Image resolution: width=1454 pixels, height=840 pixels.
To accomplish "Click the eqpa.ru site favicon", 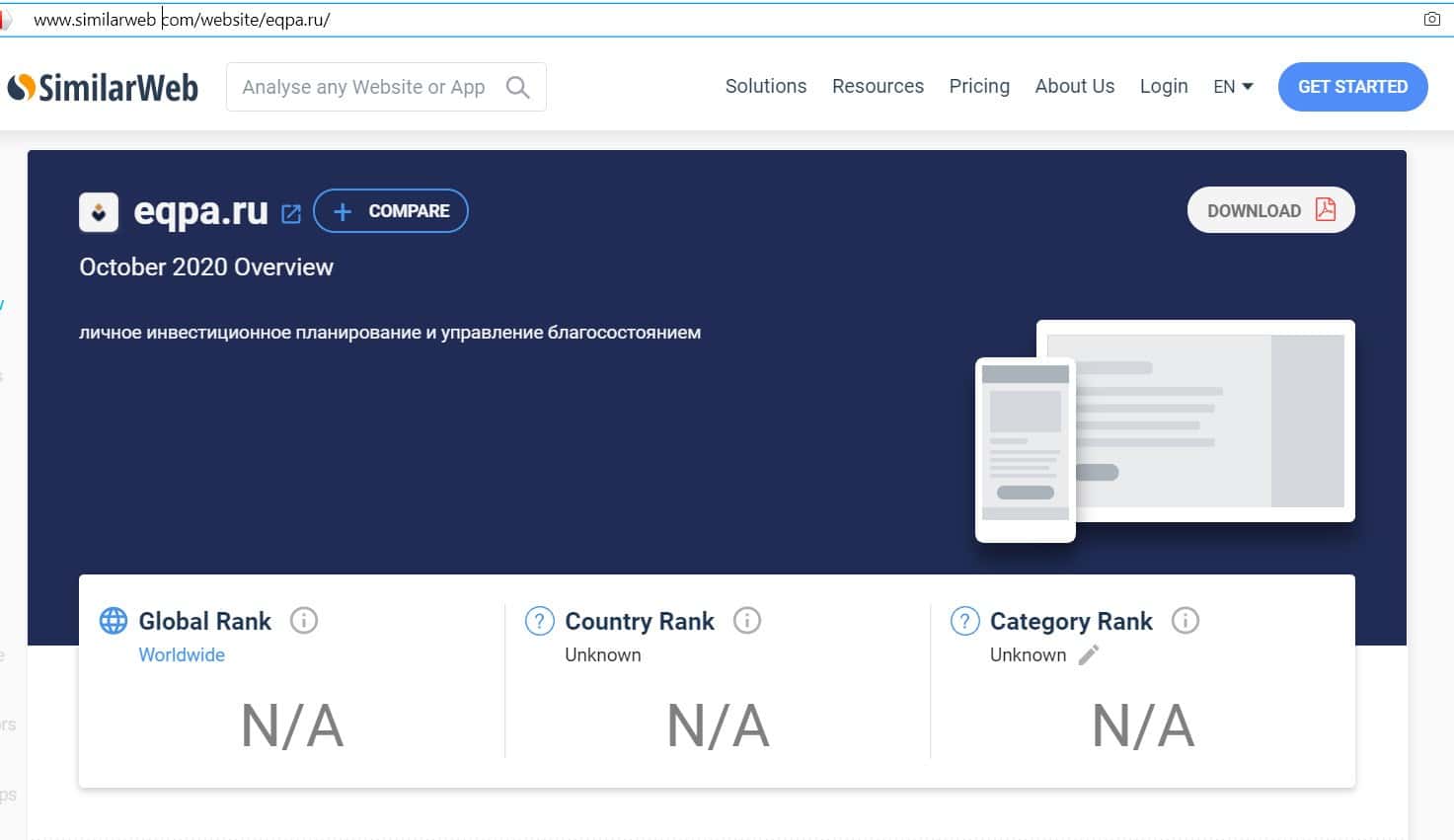I will pos(99,212).
